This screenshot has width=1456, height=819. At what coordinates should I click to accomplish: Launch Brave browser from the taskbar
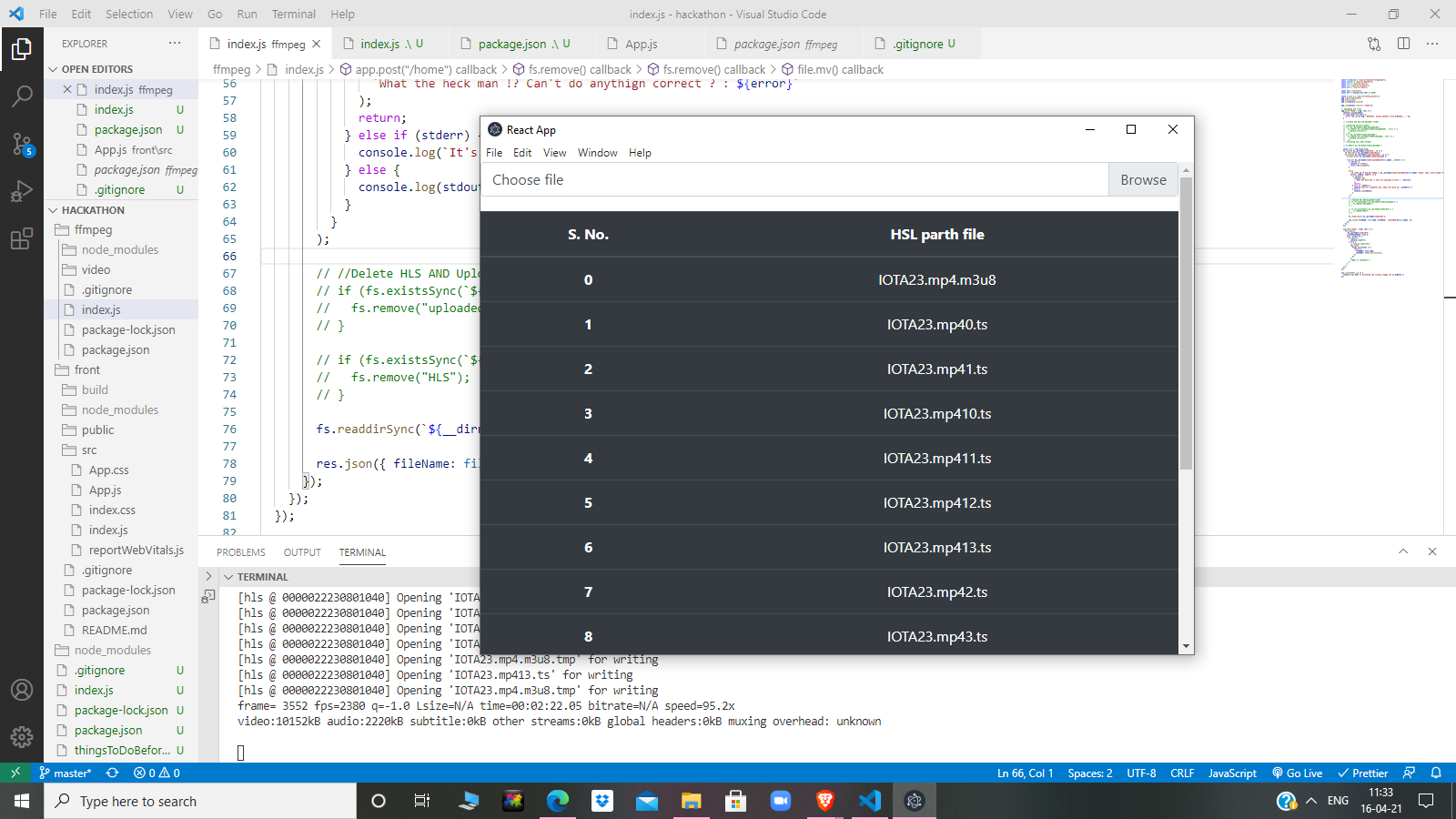[824, 801]
